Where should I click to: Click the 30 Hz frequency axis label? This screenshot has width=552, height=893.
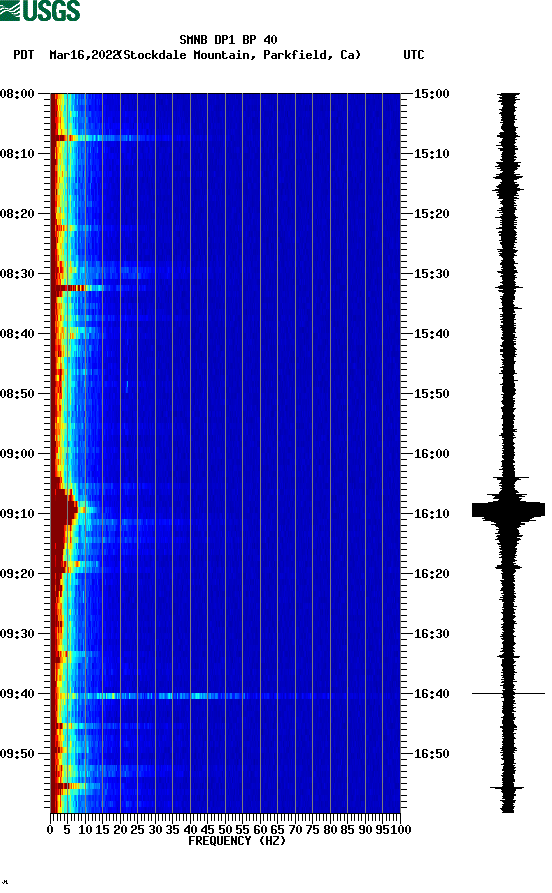tap(155, 830)
